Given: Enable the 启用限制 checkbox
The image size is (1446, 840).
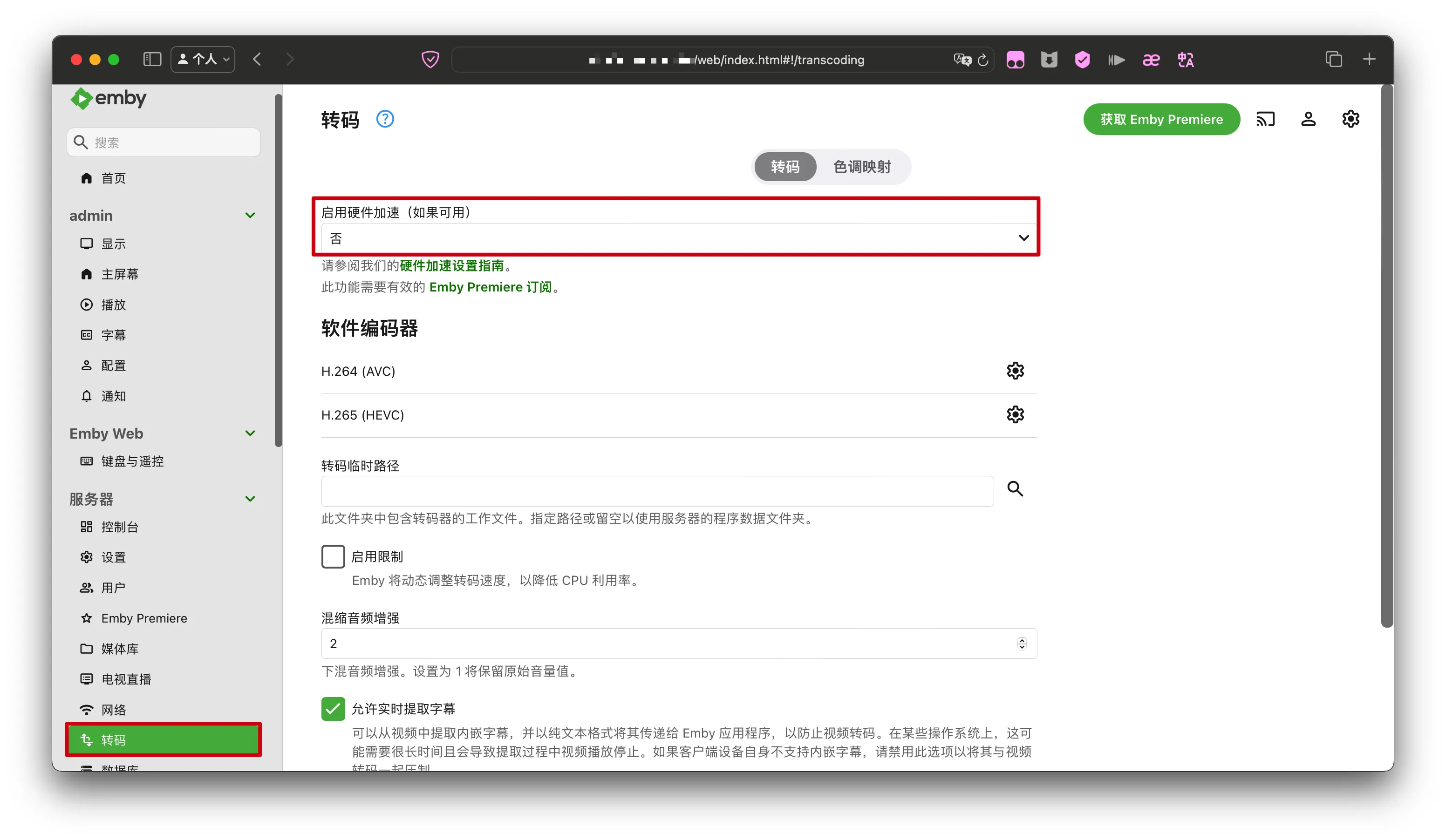Looking at the screenshot, I should pyautogui.click(x=333, y=556).
